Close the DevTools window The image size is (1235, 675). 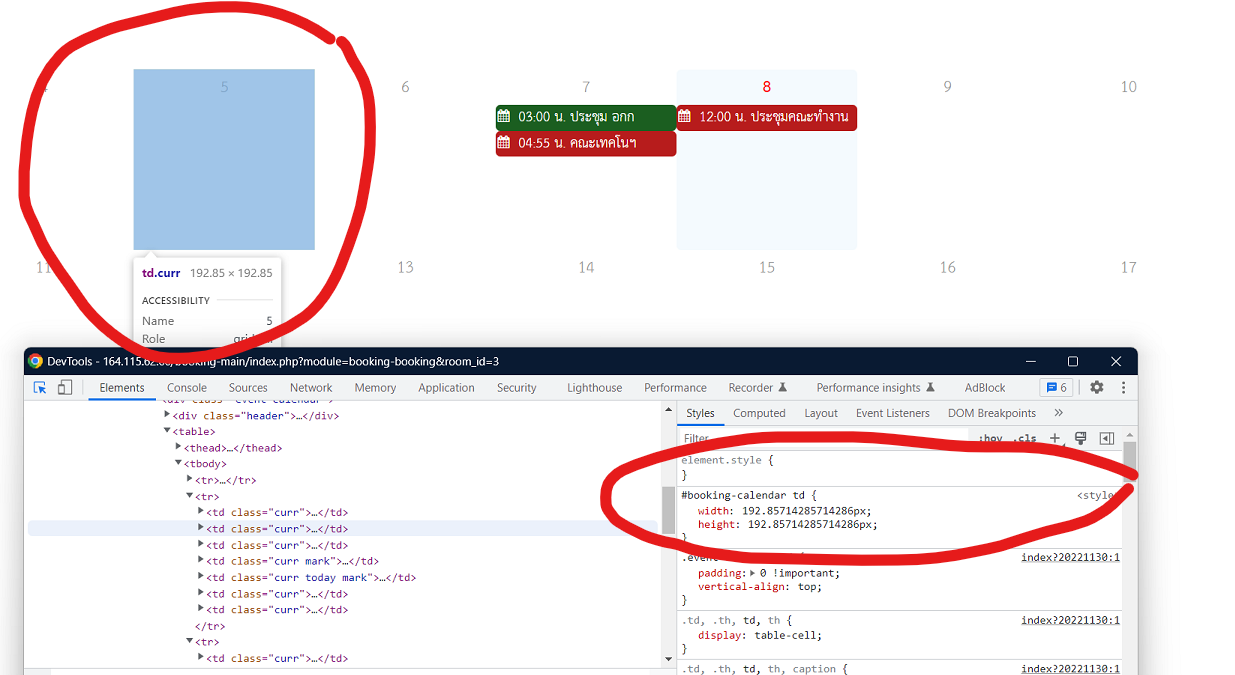point(1116,361)
